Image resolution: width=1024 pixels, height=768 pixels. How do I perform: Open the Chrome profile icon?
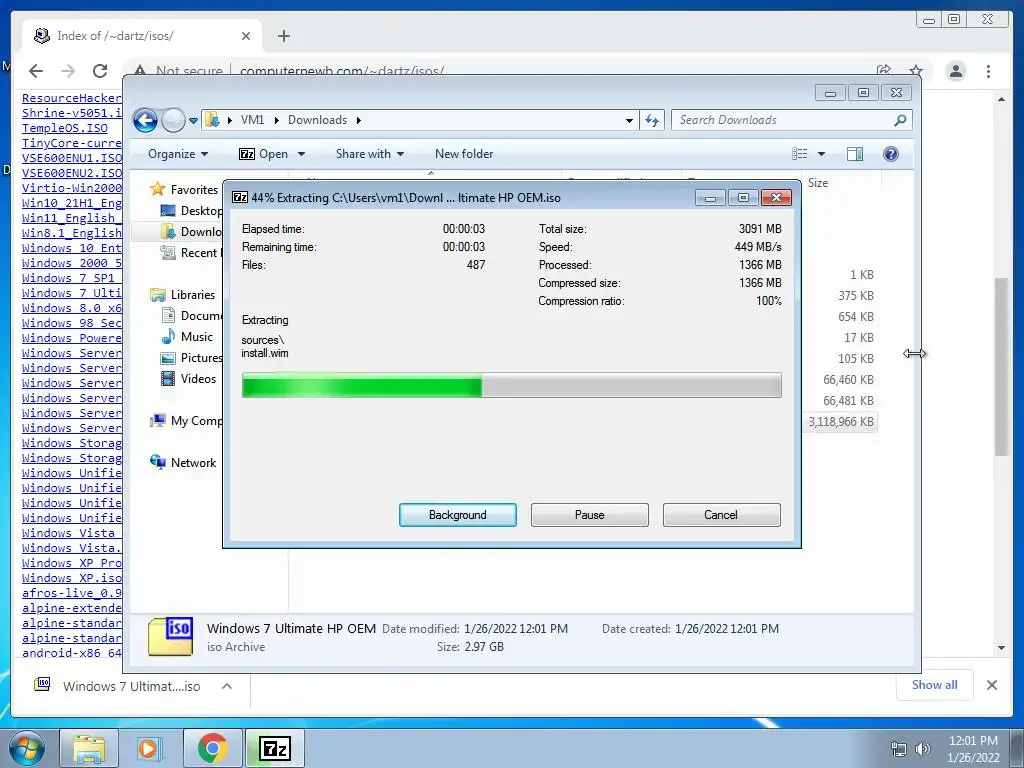click(955, 71)
